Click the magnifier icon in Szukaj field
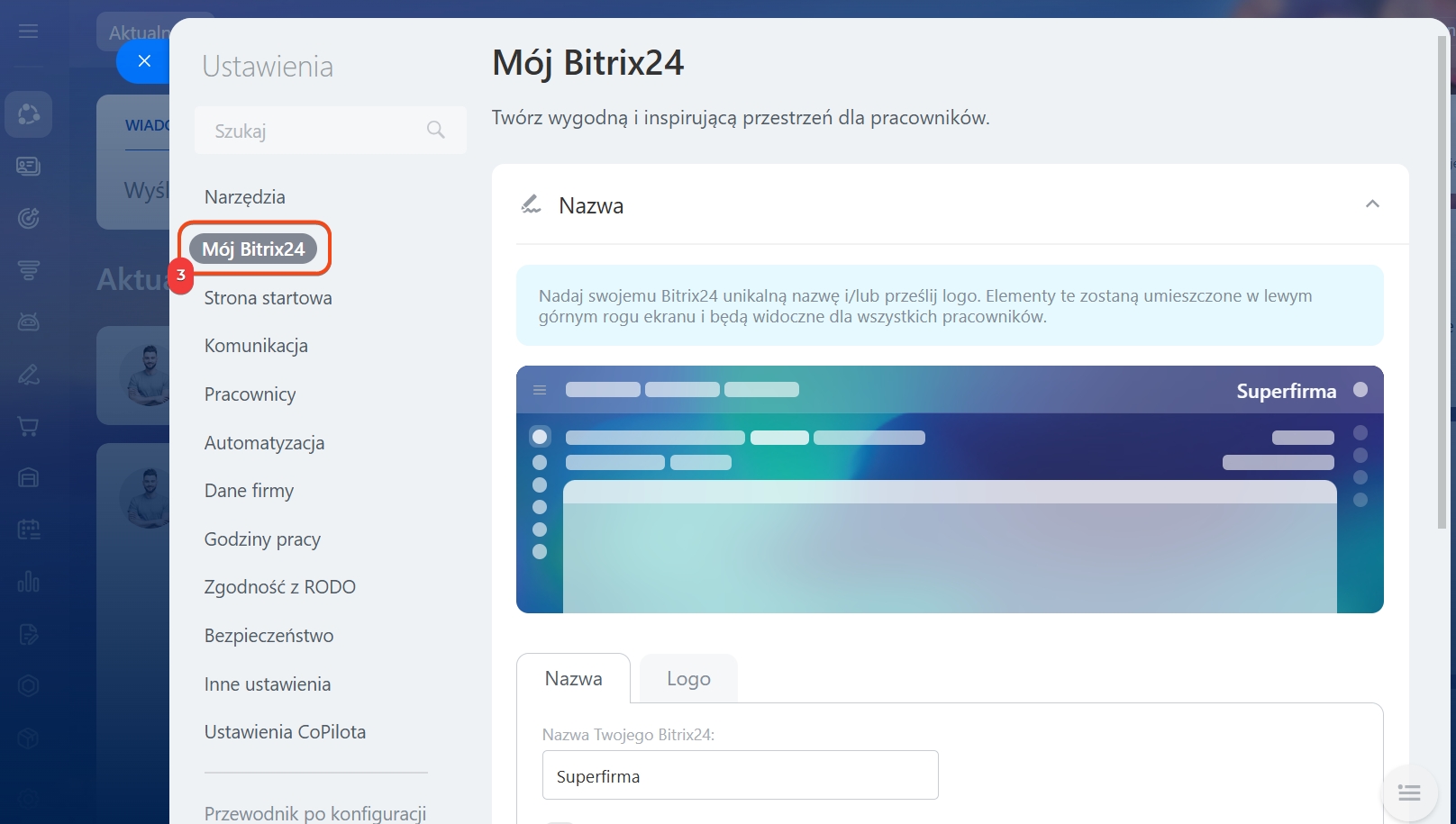Screen dimensions: 1456x824 point(436,130)
